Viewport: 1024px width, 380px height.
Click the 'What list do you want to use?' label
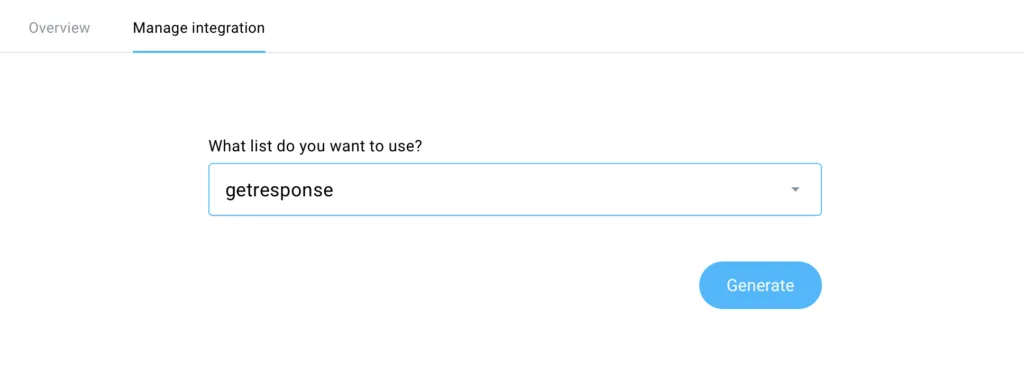pyautogui.click(x=315, y=146)
